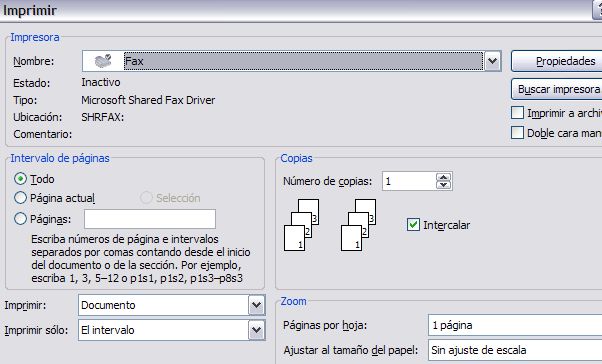
Task: Enable Doble cara manual checkbox
Action: click(x=518, y=133)
